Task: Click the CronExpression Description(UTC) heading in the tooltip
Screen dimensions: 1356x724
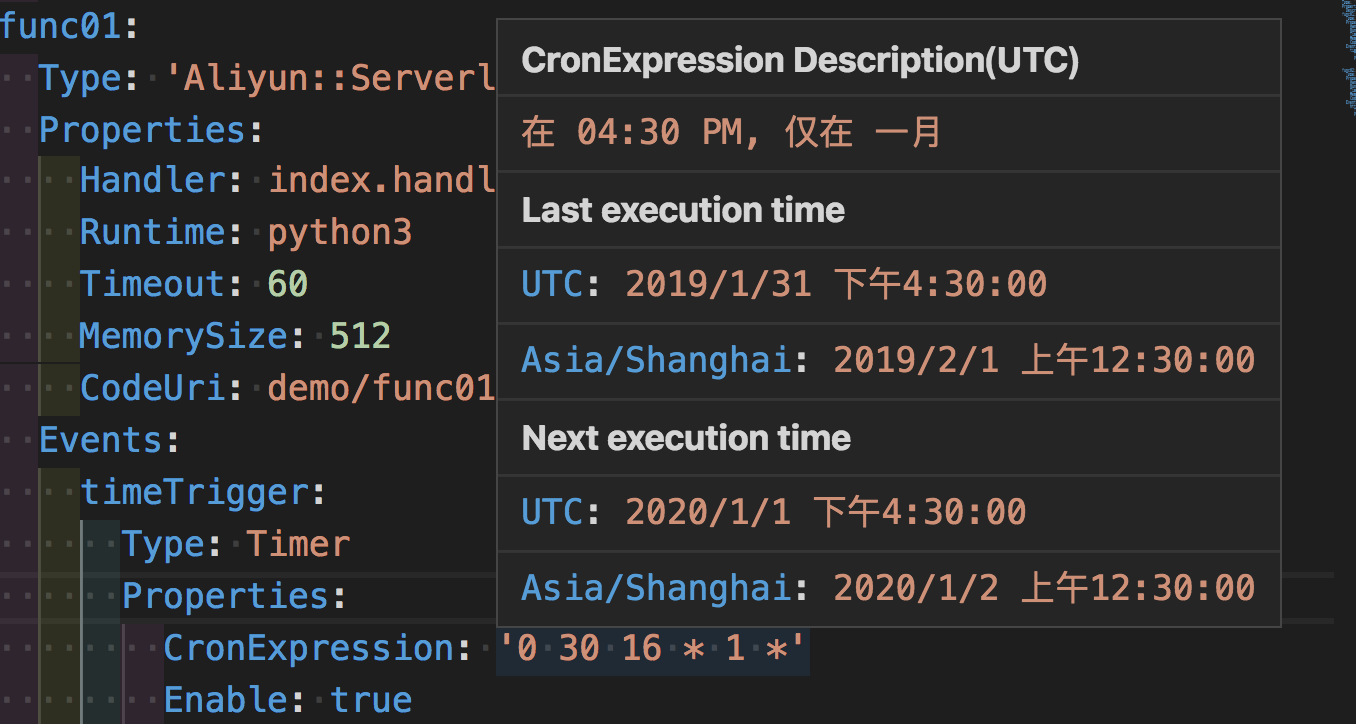Action: [801, 61]
